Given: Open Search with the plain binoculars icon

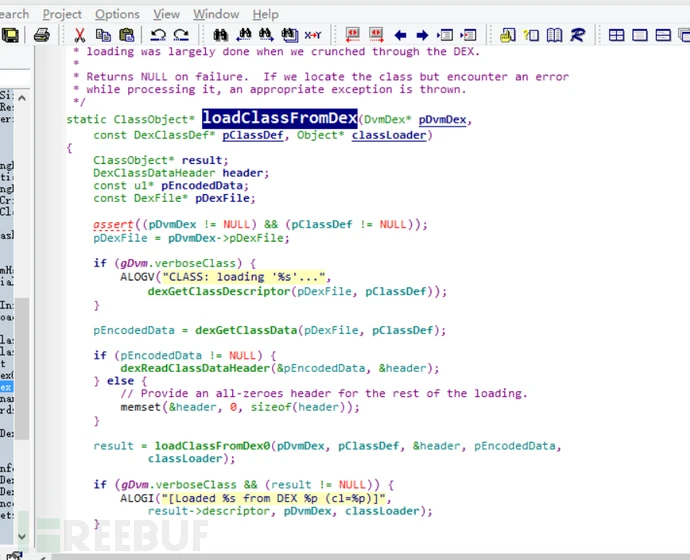Looking at the screenshot, I should coord(220,35).
